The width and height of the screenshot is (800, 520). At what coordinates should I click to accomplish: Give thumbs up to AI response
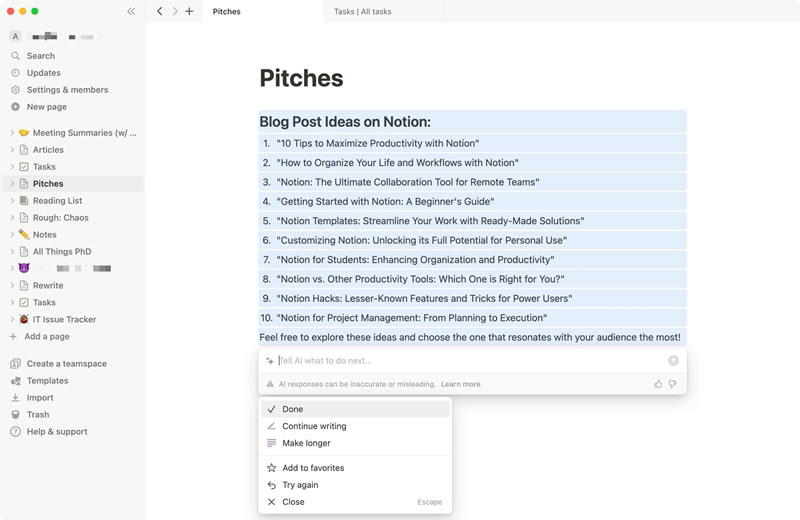tap(658, 384)
